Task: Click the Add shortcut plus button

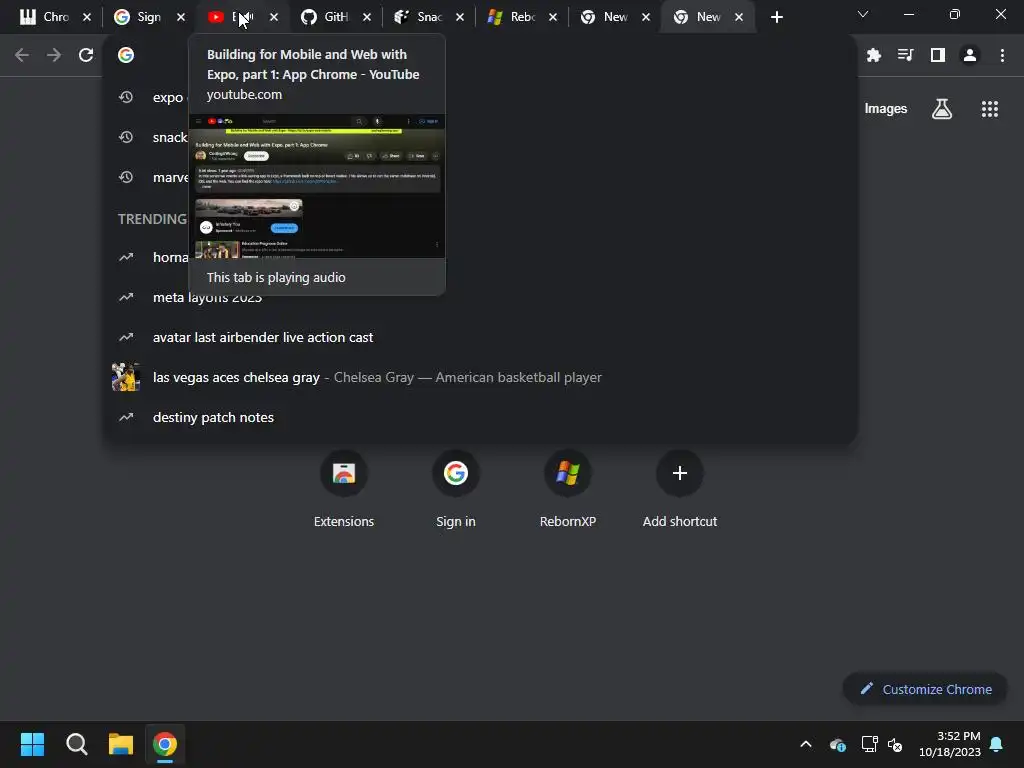Action: point(680,473)
